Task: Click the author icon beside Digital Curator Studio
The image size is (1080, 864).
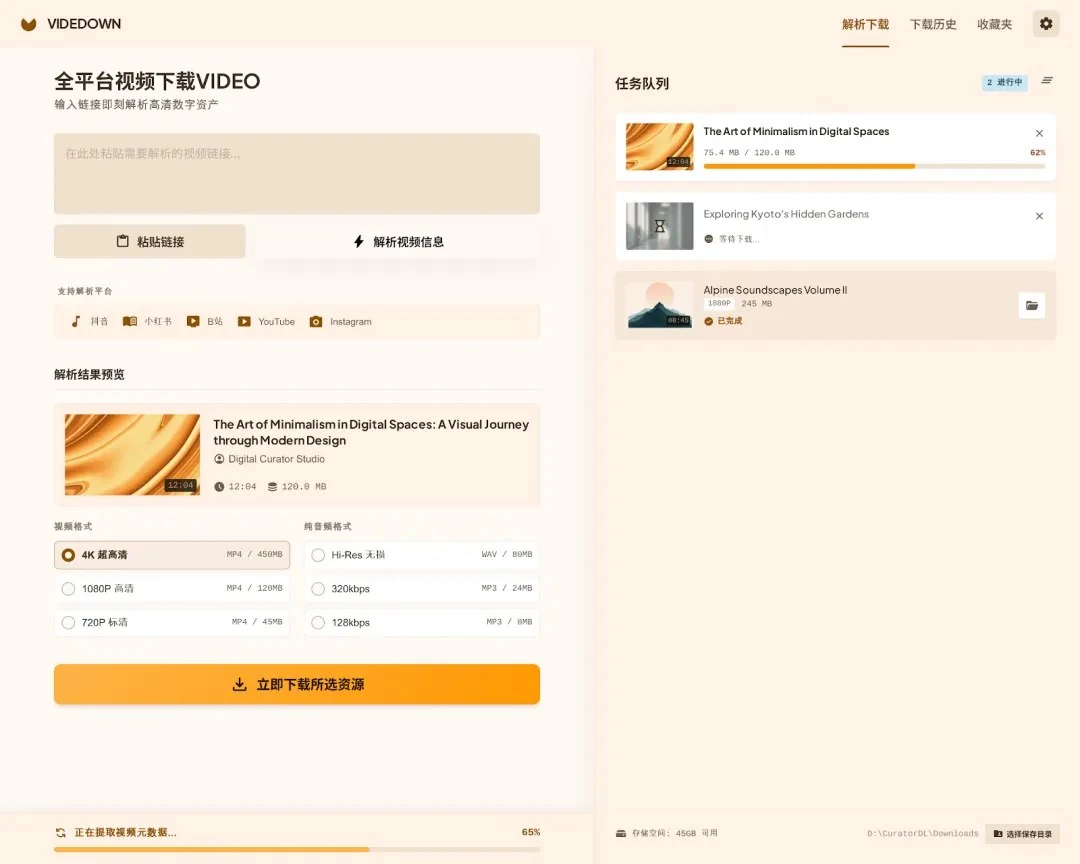Action: (x=219, y=459)
